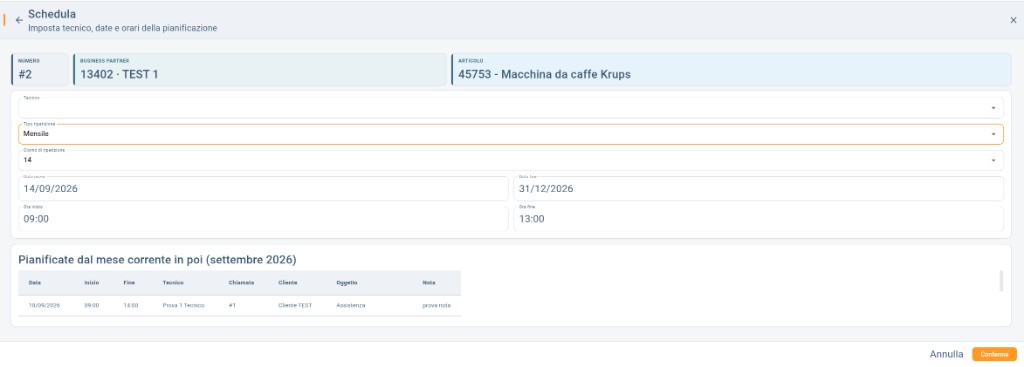The height and width of the screenshot is (367, 1024).
Task: Open the Giorno di ripetizione dropdown showing 14
Action: click(511, 160)
